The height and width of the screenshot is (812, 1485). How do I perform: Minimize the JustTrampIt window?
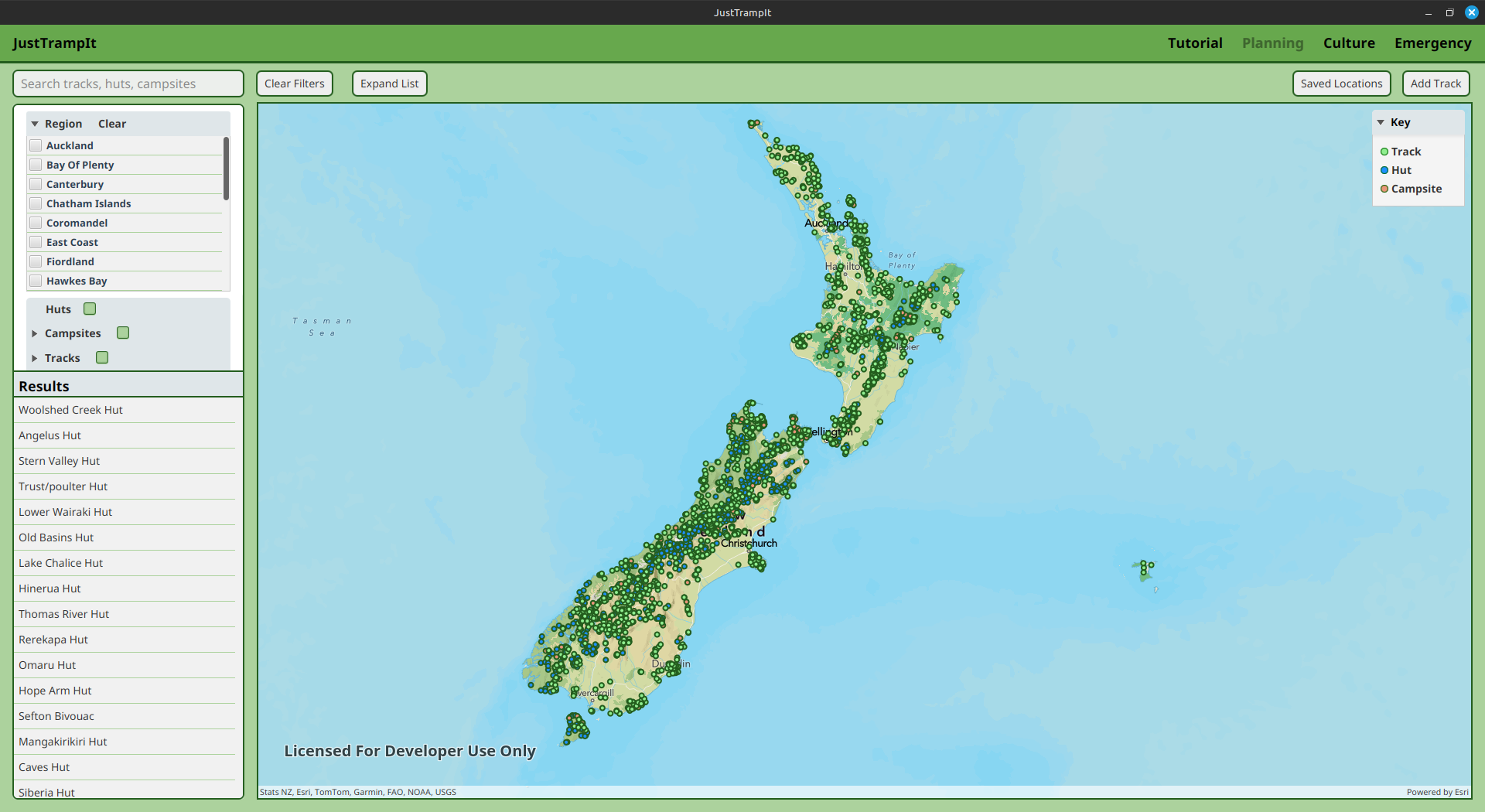[x=1428, y=12]
